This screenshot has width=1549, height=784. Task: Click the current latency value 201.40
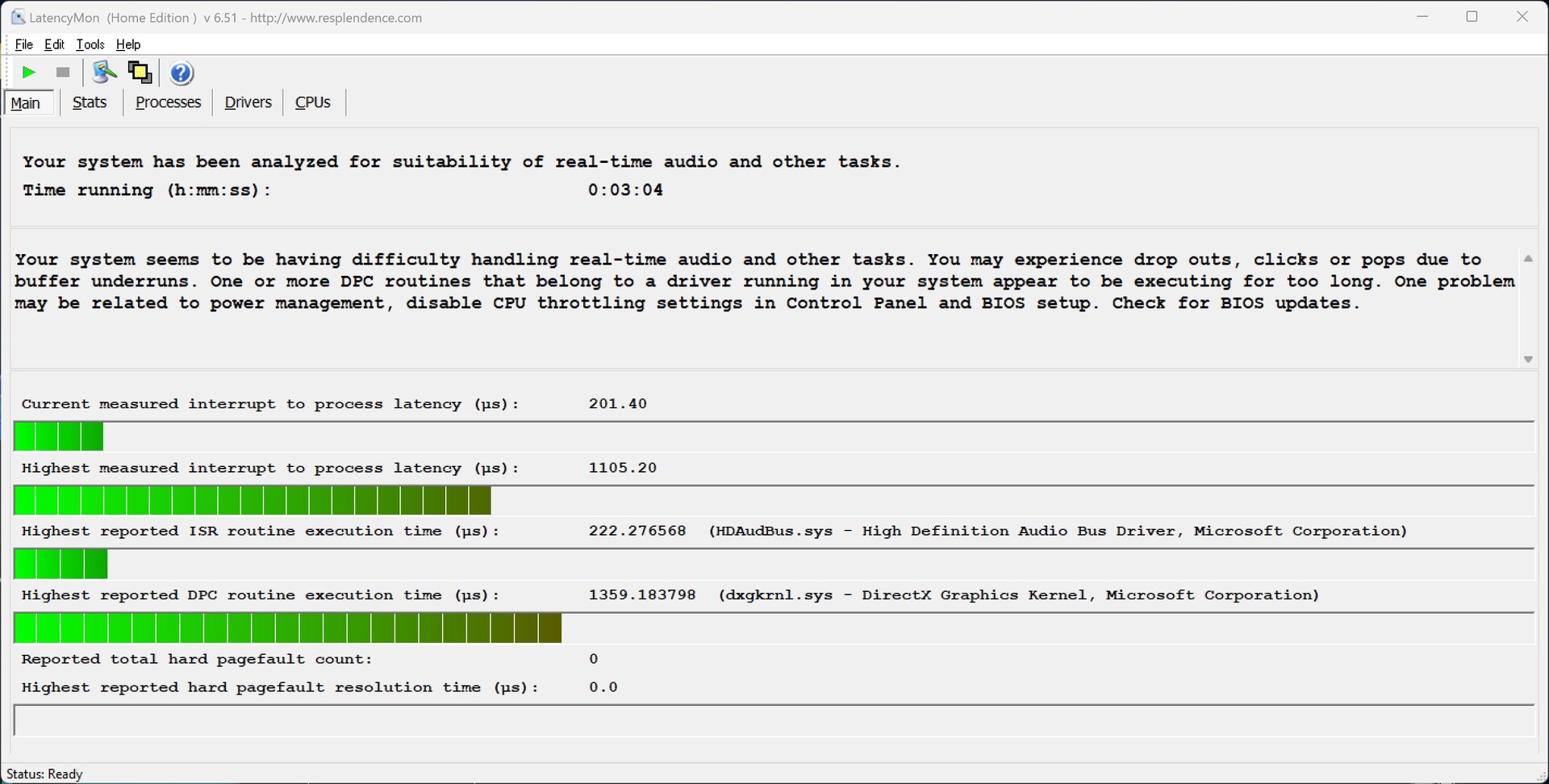618,404
